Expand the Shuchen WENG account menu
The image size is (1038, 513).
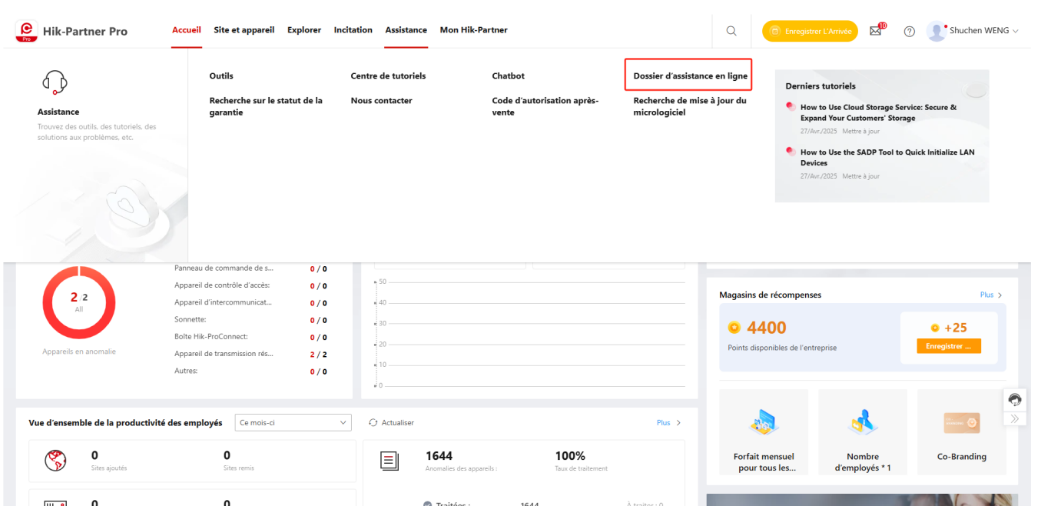click(x=984, y=31)
